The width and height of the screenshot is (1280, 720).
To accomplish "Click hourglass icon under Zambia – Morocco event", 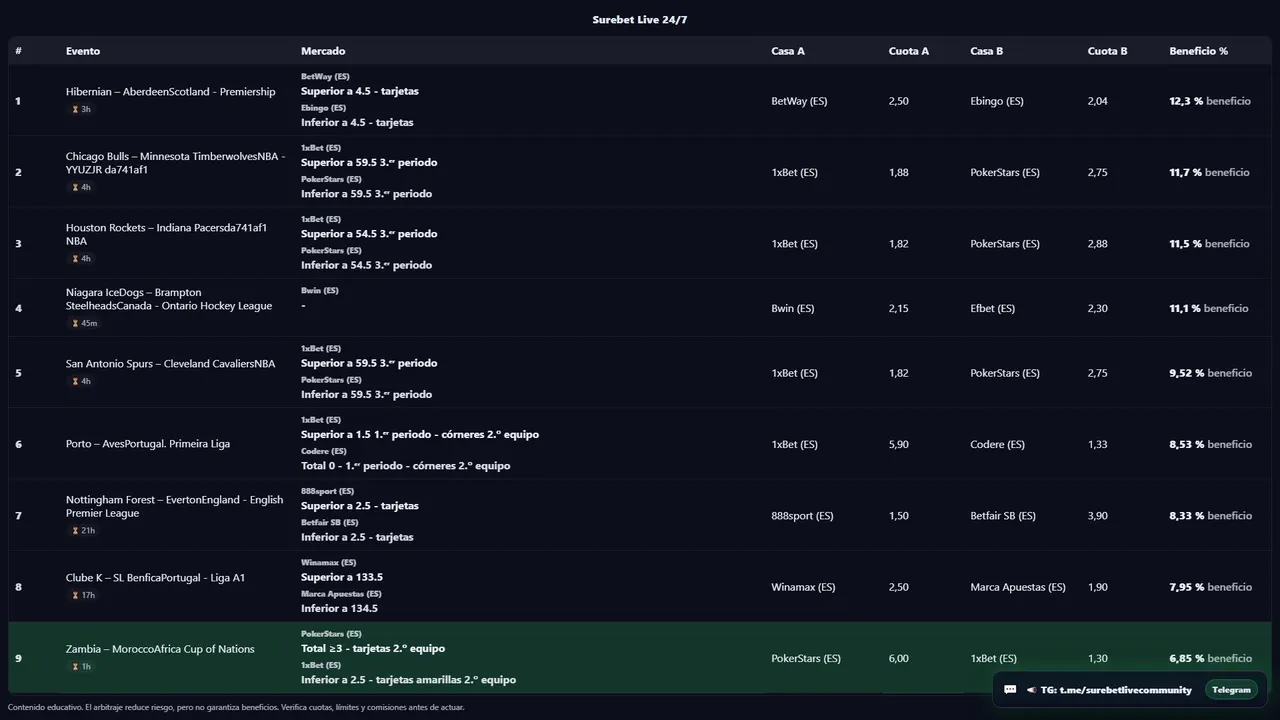I will [x=75, y=667].
